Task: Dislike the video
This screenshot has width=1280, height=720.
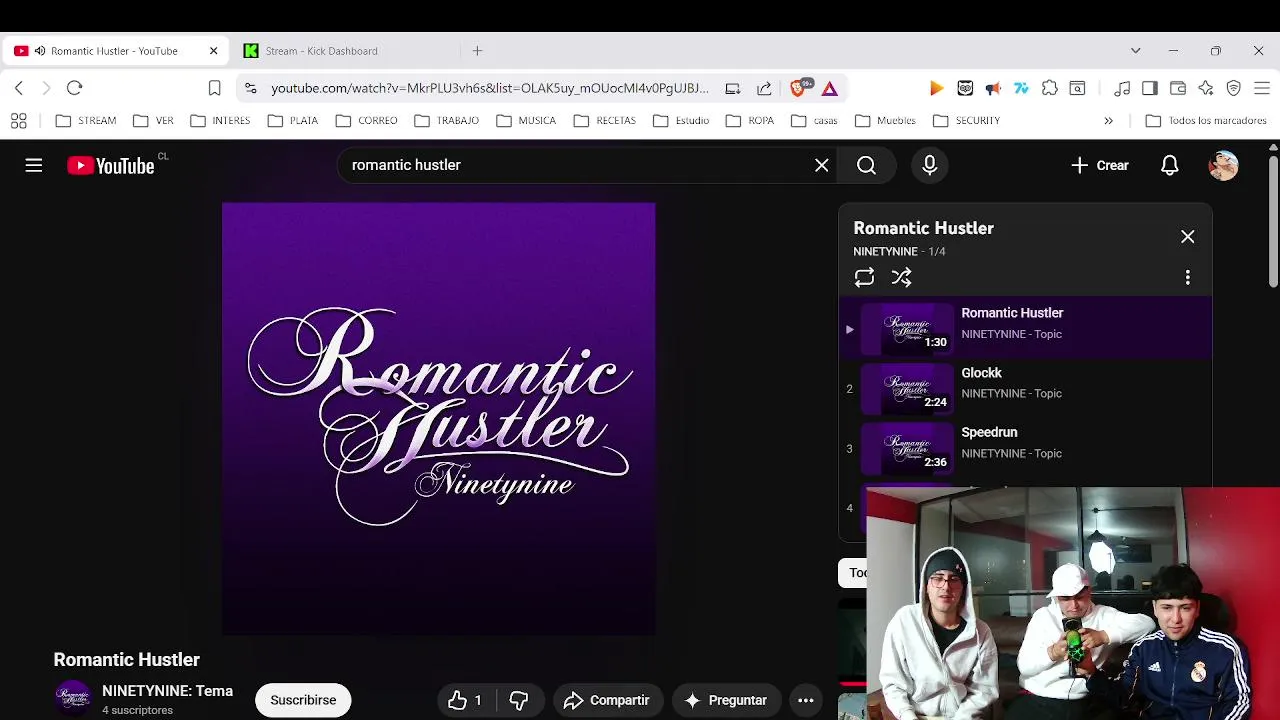Action: point(519,700)
